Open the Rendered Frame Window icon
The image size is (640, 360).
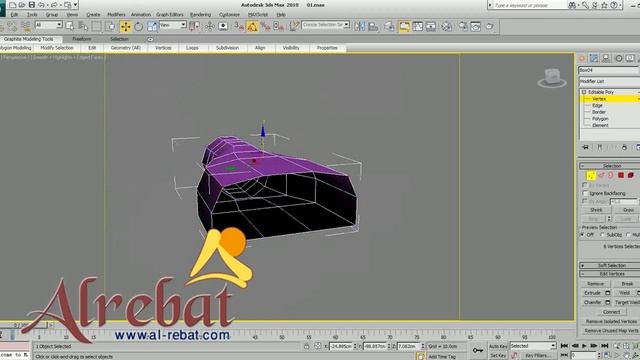(x=476, y=27)
